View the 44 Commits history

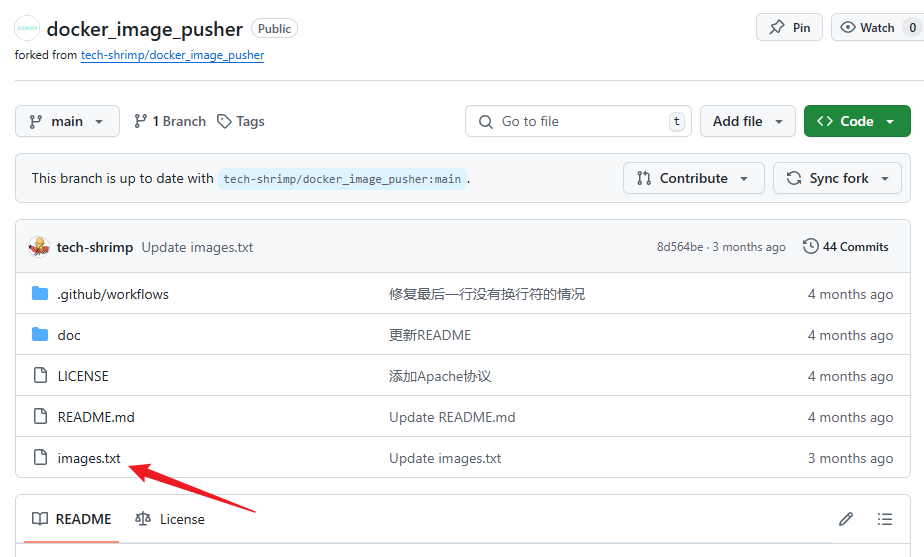point(846,247)
